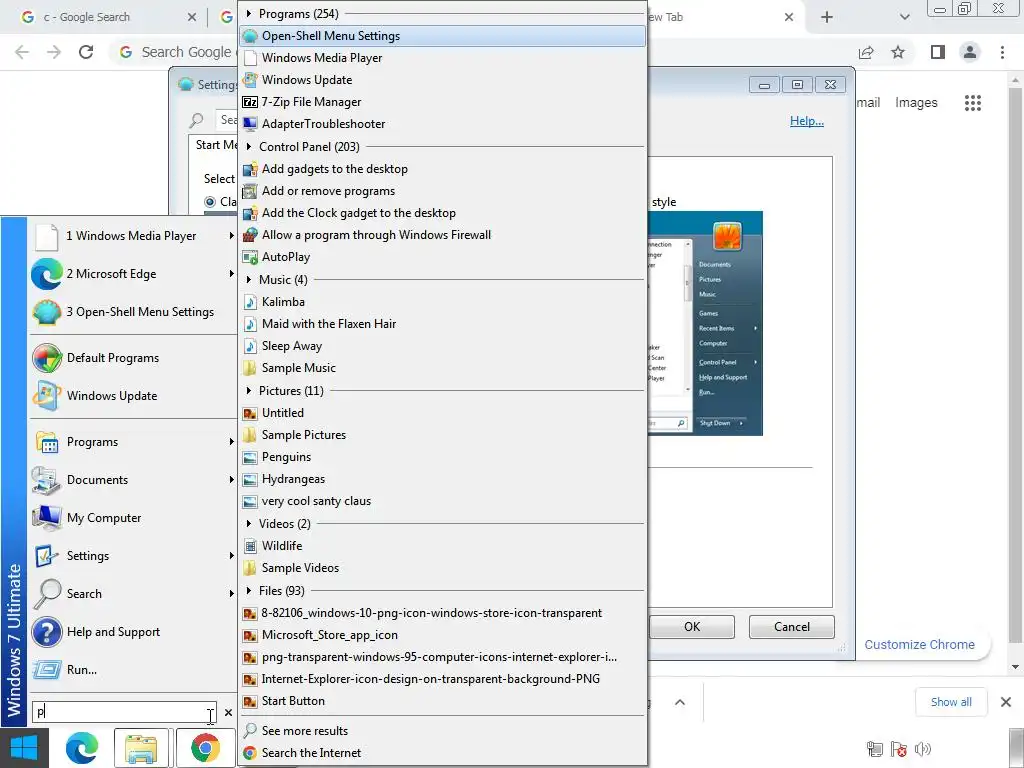
Task: Collapse the Videos (2) group
Action: pos(249,524)
